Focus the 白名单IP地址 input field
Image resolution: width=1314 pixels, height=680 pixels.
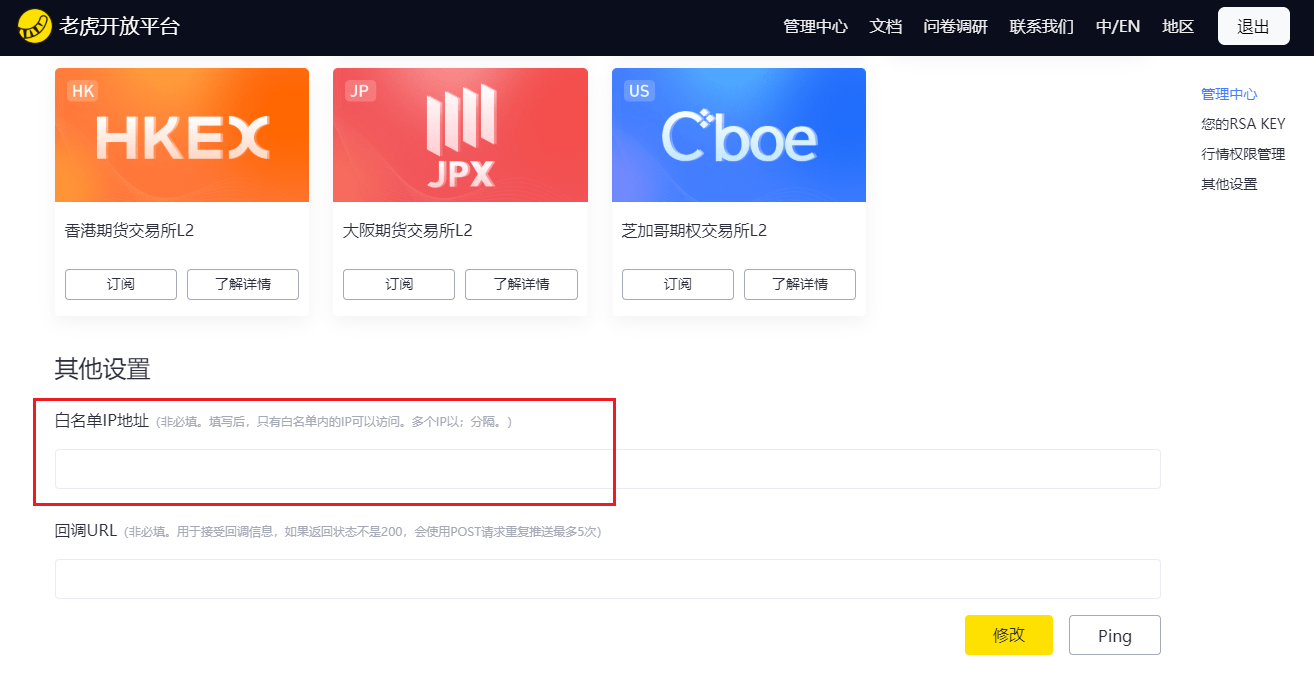(608, 469)
